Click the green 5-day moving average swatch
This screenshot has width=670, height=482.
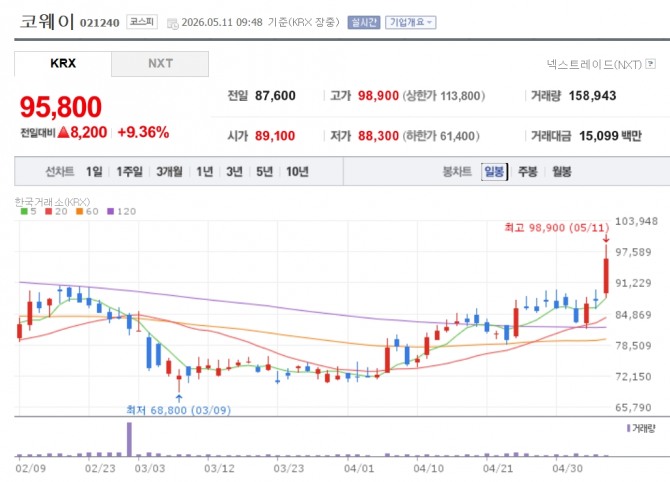[x=24, y=211]
